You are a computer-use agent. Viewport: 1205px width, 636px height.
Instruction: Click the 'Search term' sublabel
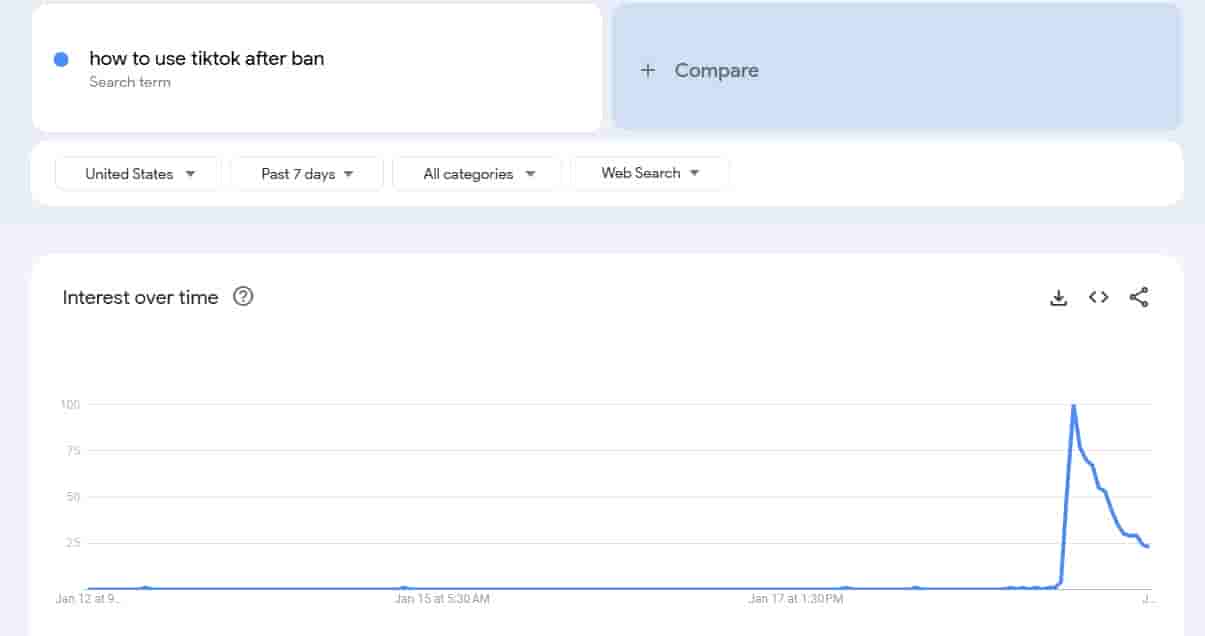click(130, 82)
